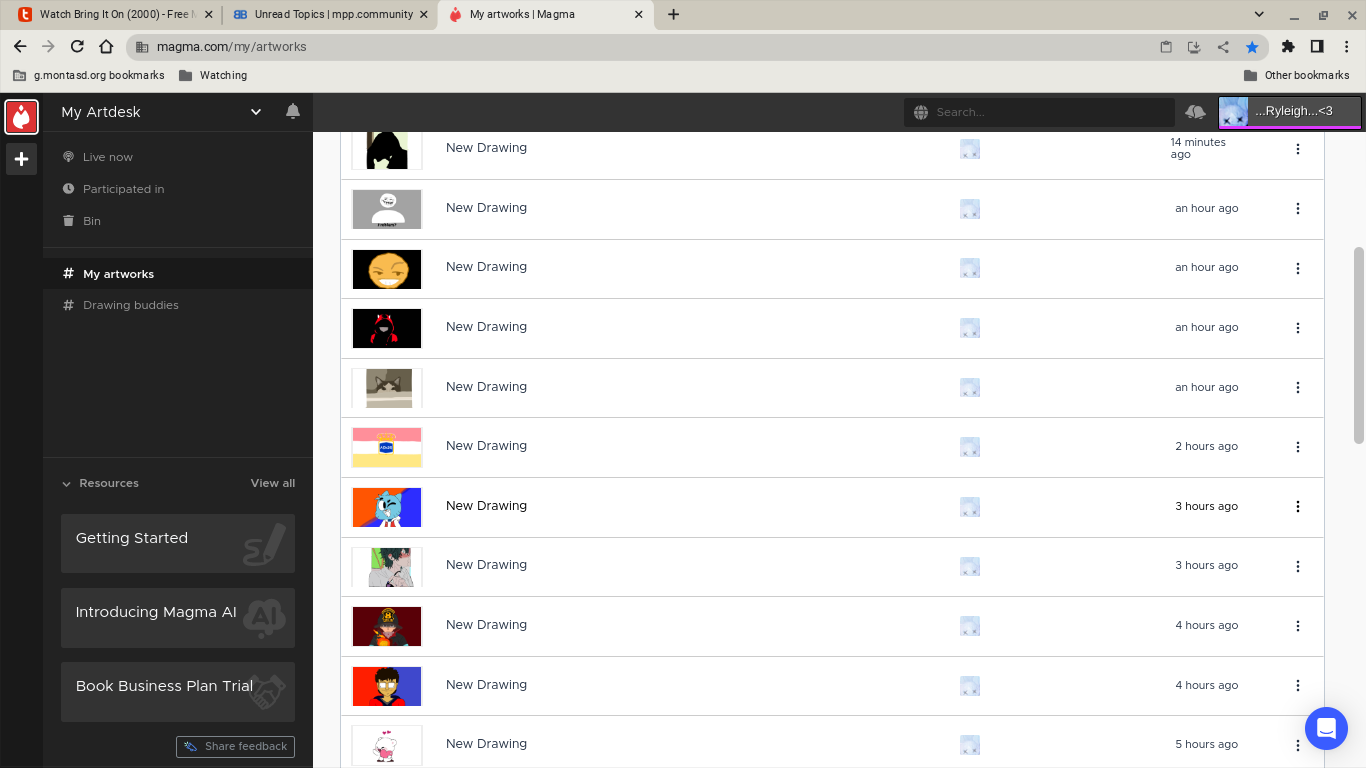Click the page vertical scrollbar thumb
1366x768 pixels.
1359,345
